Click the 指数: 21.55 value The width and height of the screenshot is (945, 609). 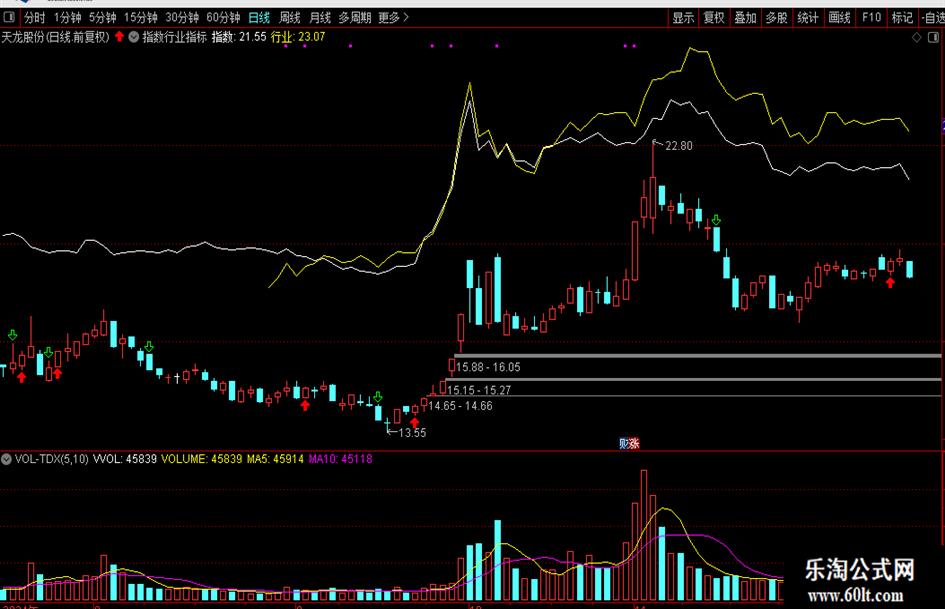(239, 37)
